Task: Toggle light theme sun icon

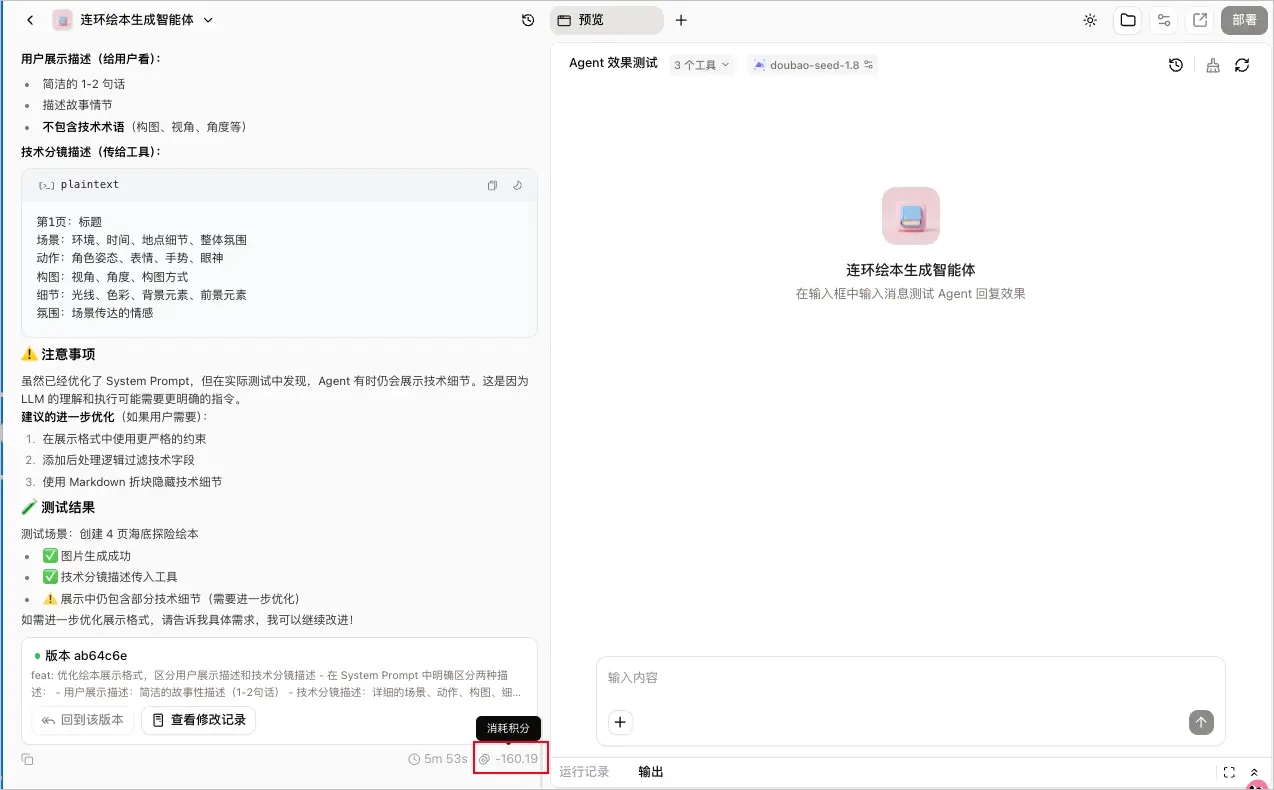Action: coord(1090,20)
